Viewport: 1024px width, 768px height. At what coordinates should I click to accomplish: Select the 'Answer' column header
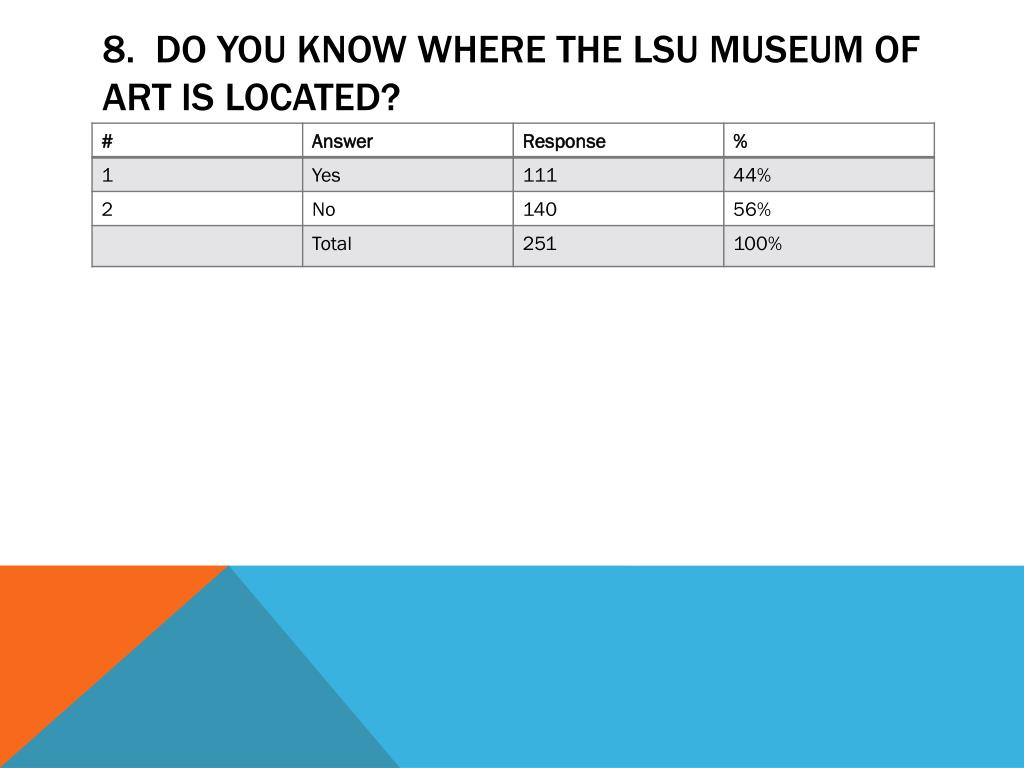coord(408,140)
